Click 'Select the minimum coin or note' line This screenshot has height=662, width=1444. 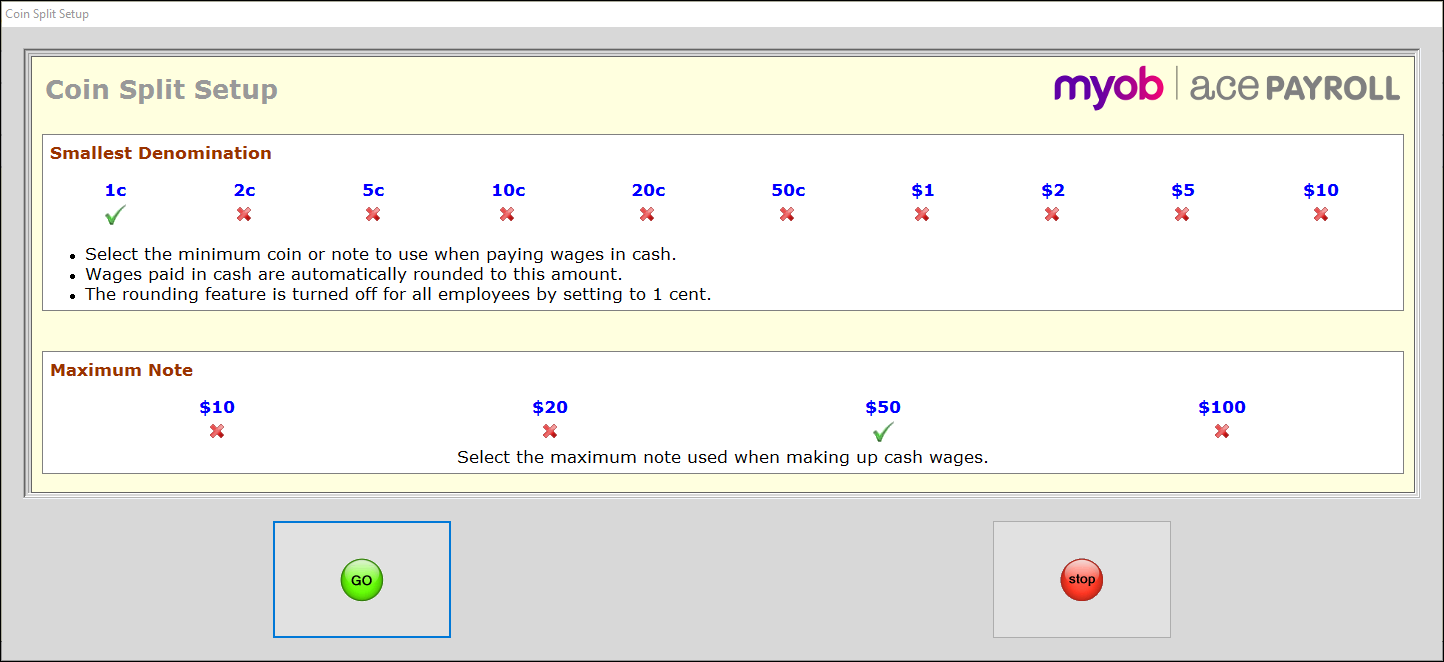(381, 254)
